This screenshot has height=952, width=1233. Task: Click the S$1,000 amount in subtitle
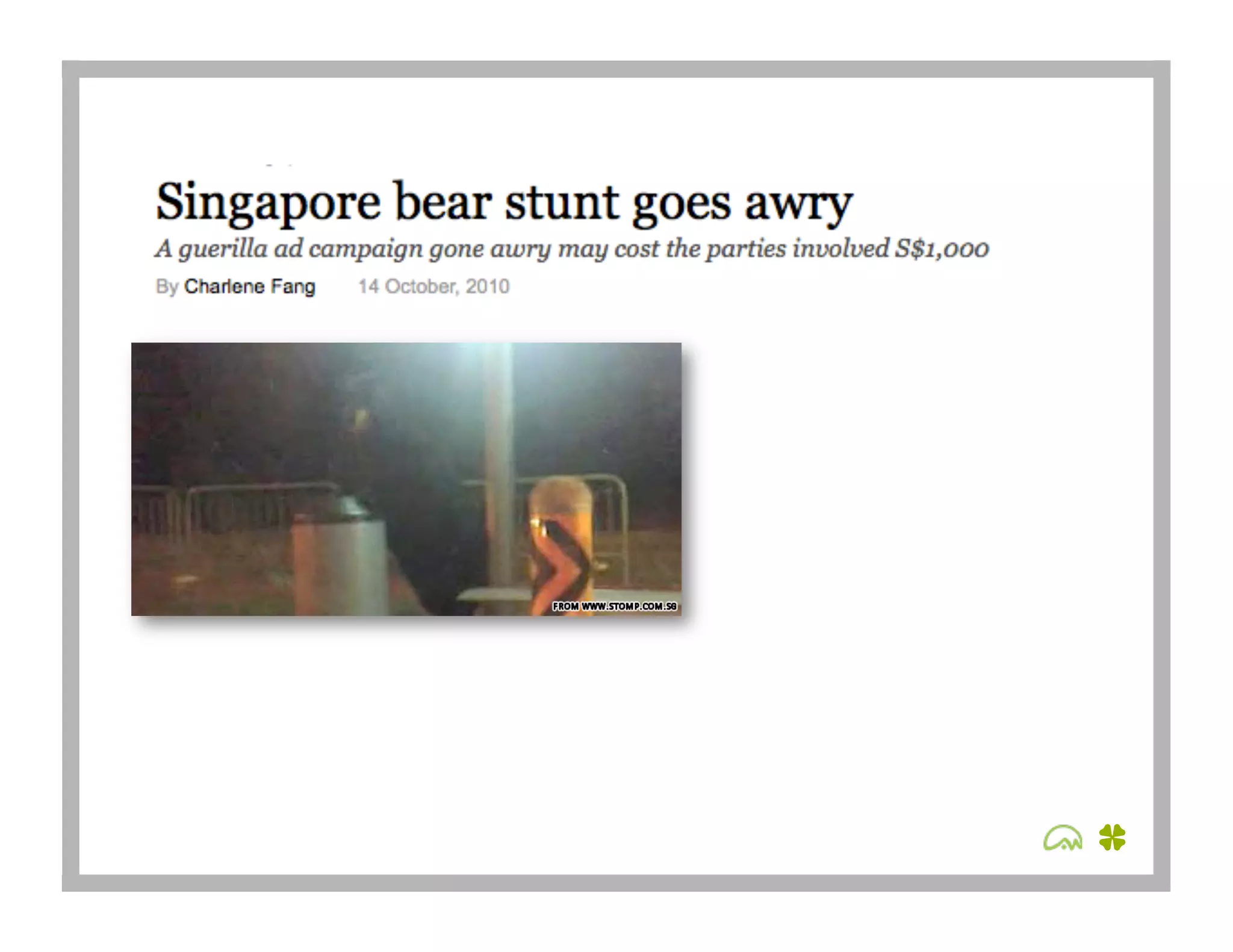[941, 249]
